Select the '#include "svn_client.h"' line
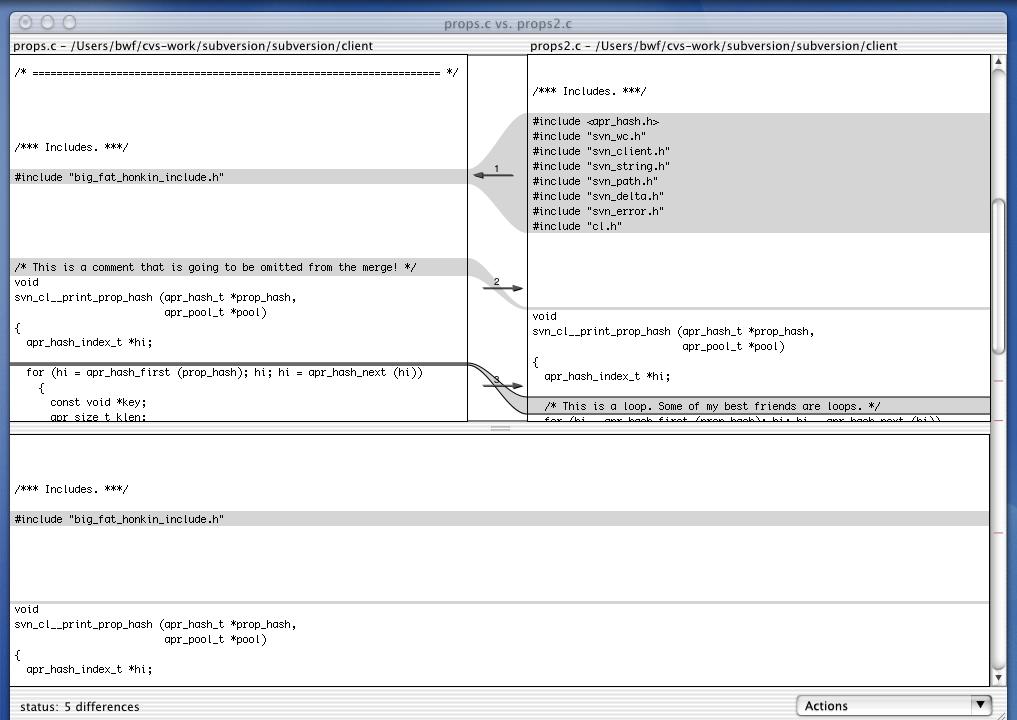1017x720 pixels. click(x=759, y=151)
